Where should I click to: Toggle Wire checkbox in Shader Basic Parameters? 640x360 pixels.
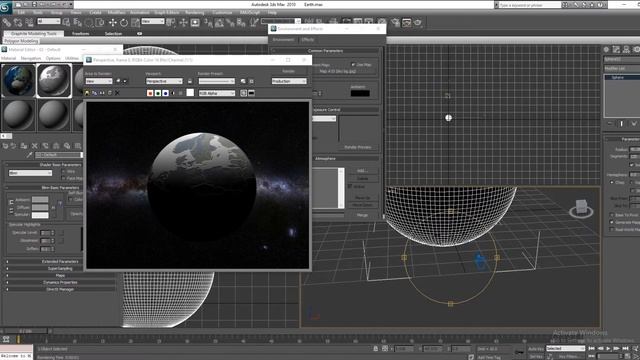pyautogui.click(x=63, y=171)
